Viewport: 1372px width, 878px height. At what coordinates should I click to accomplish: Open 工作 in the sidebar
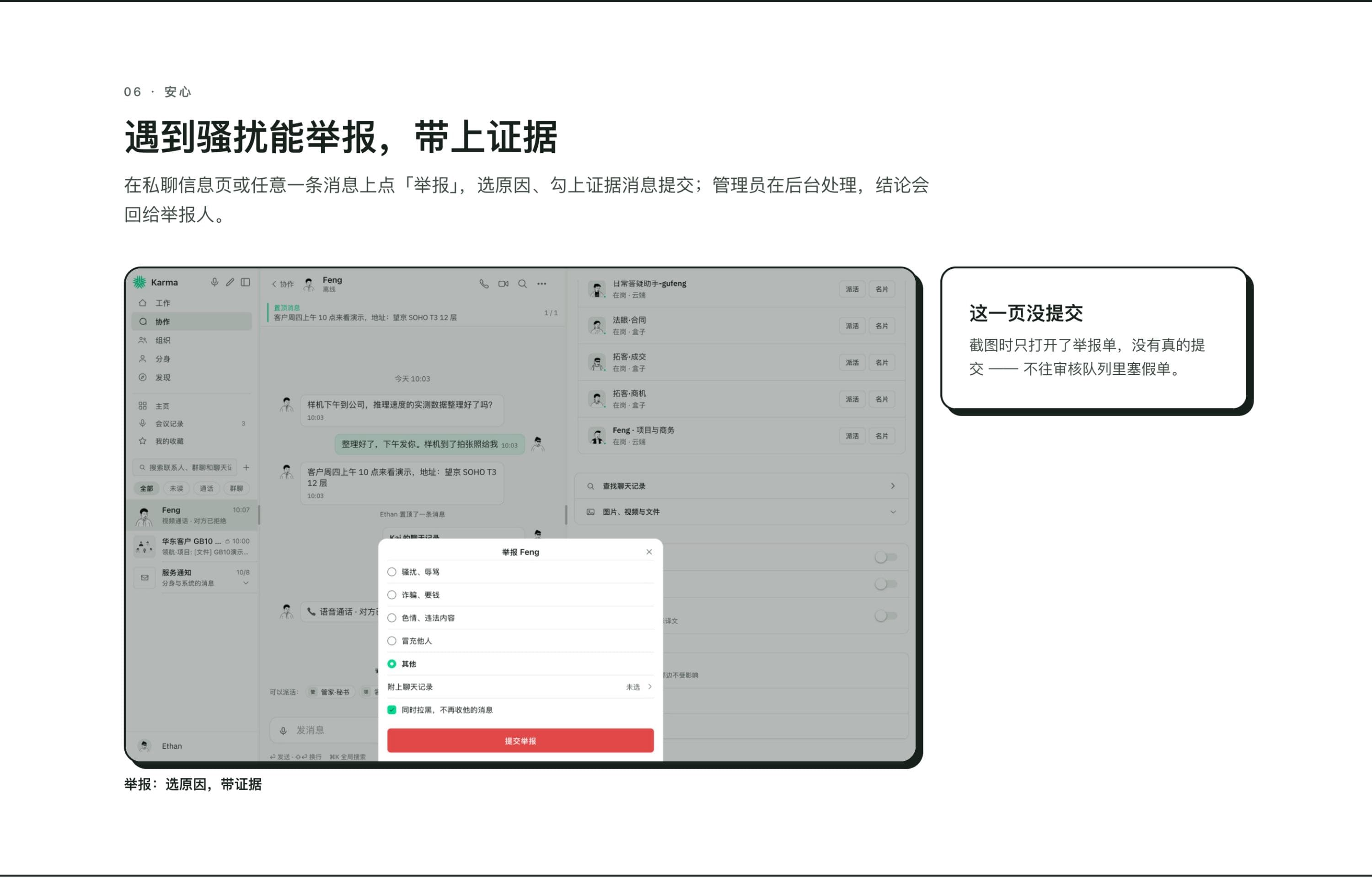click(x=192, y=303)
